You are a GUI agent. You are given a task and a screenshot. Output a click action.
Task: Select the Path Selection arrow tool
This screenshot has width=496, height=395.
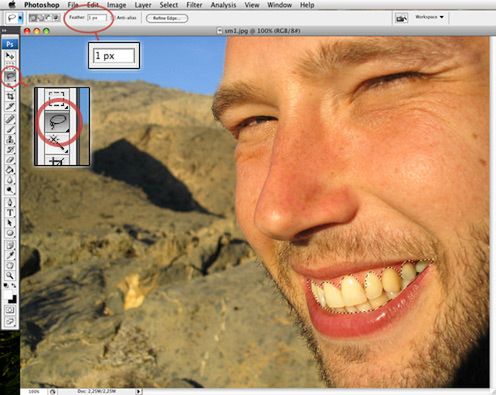point(10,223)
